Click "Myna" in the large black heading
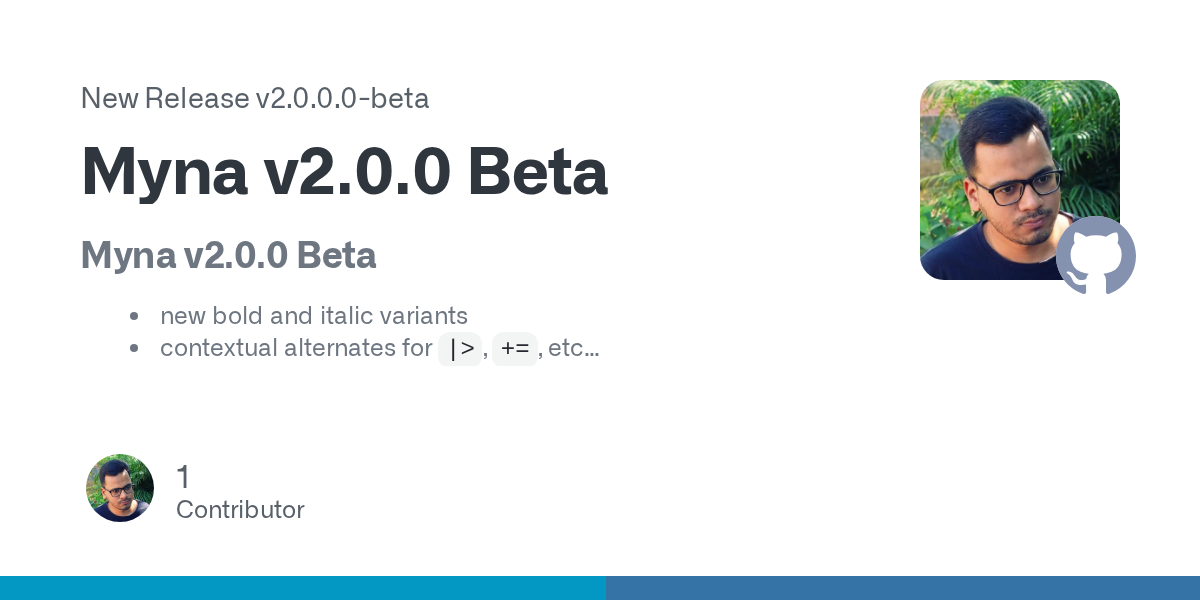The height and width of the screenshot is (600, 1200). [164, 172]
